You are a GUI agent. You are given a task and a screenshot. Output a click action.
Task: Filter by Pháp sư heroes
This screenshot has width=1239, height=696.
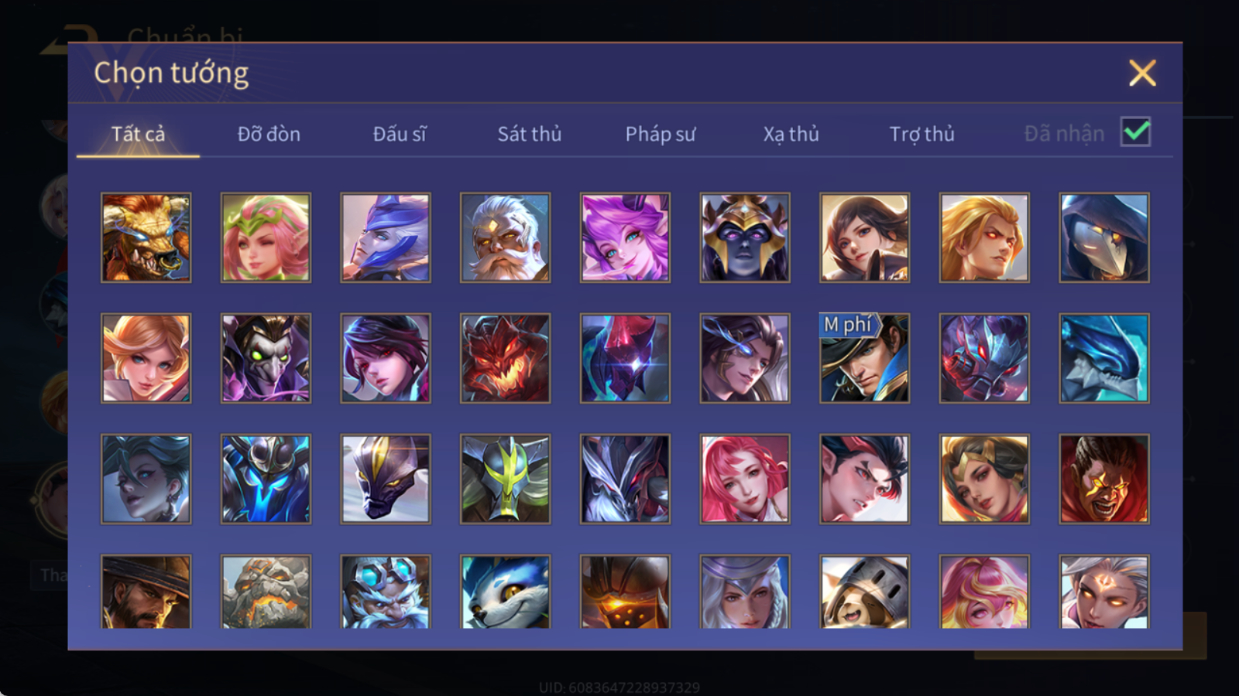pos(660,134)
